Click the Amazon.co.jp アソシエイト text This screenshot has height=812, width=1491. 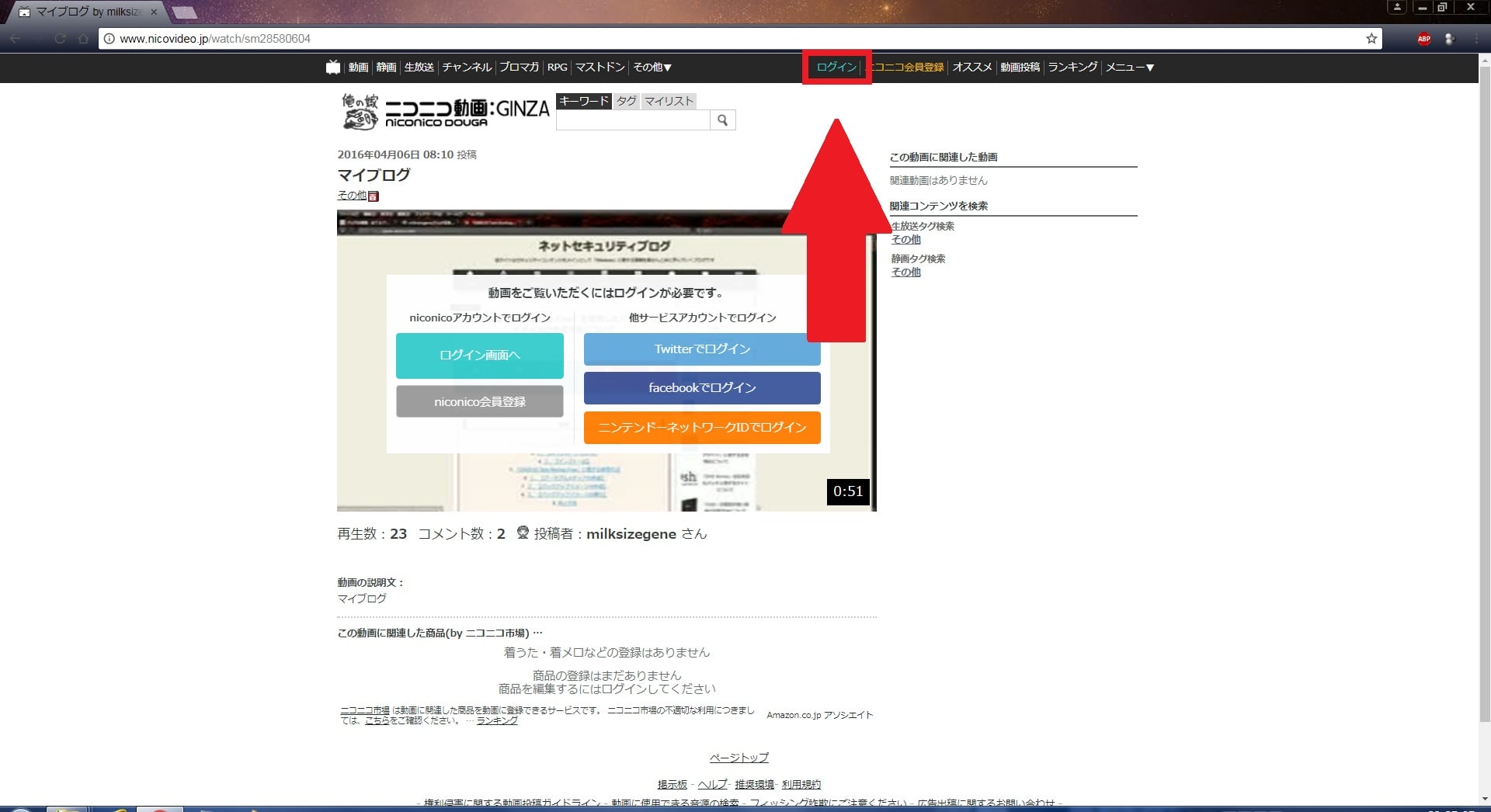coord(820,715)
